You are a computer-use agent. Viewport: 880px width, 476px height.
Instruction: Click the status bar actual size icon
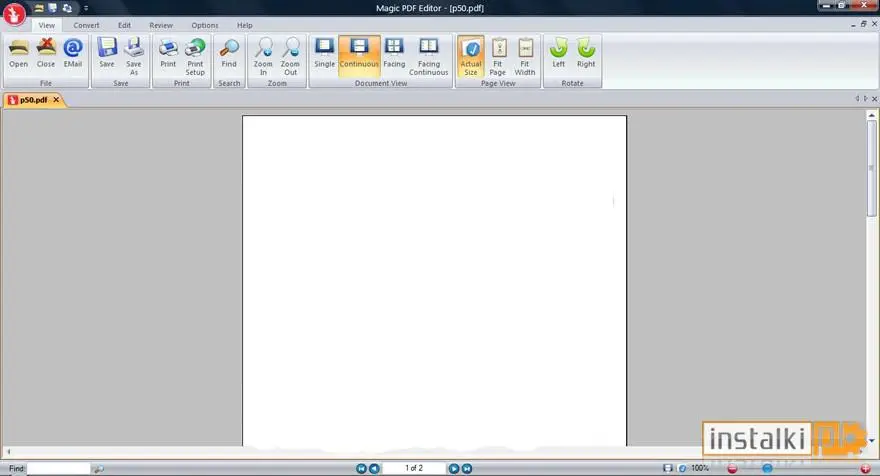(682, 468)
